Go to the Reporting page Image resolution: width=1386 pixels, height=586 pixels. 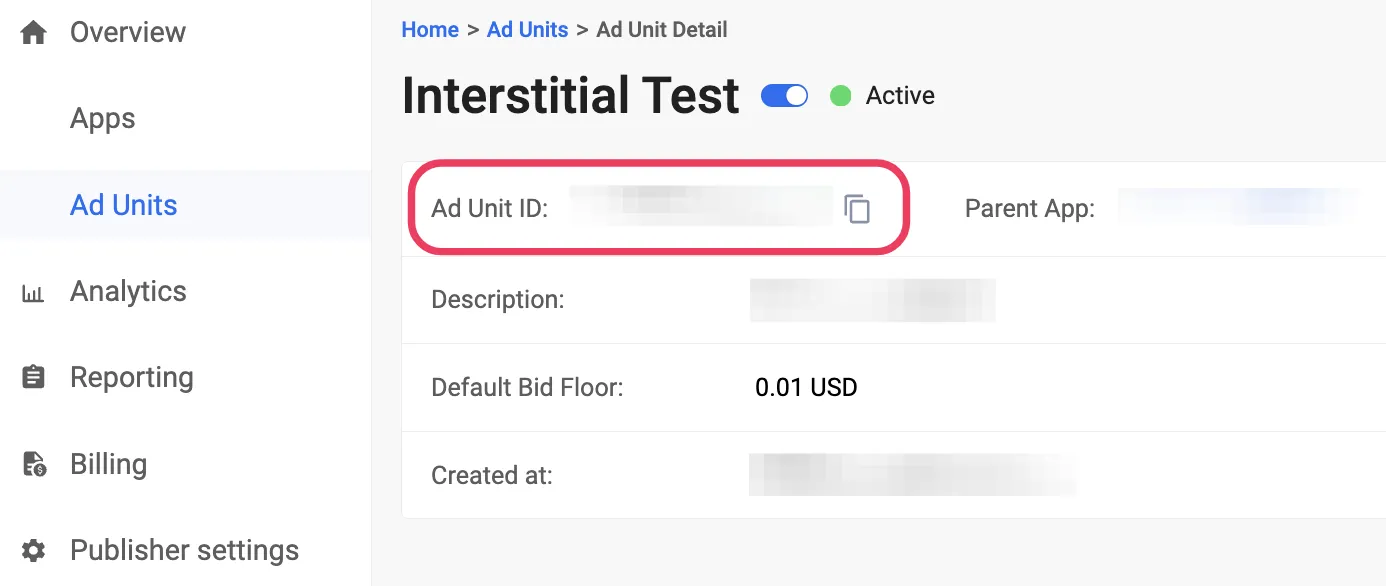pyautogui.click(x=131, y=377)
